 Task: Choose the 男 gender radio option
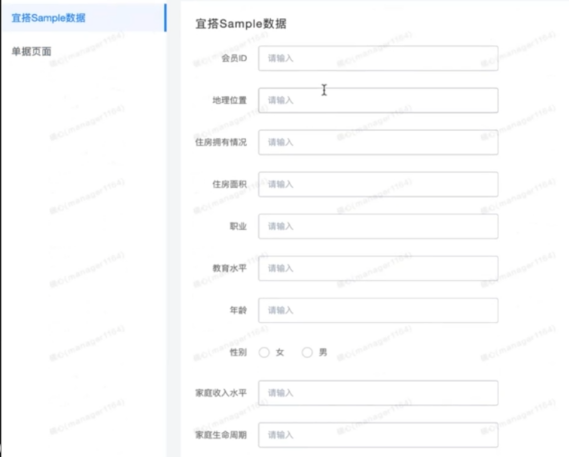pos(307,352)
